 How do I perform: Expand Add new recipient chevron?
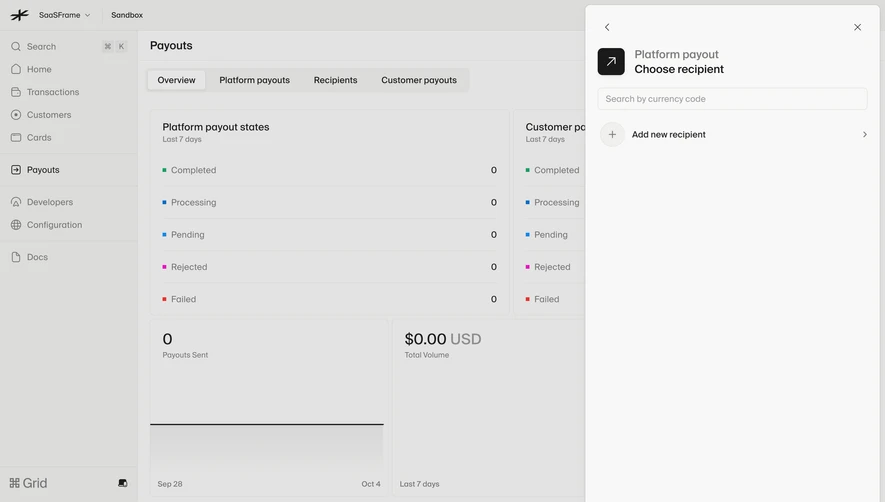(x=865, y=134)
